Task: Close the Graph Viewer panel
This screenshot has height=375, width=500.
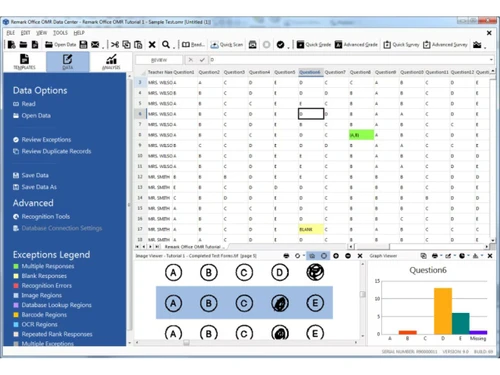Action: point(490,256)
